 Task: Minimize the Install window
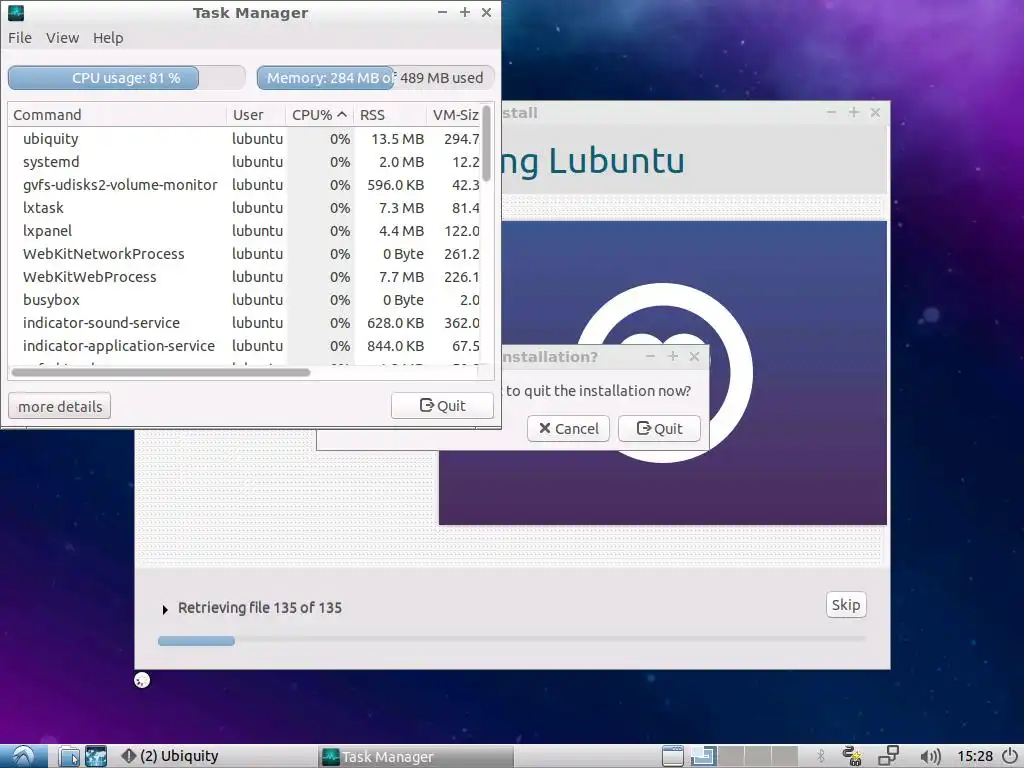(831, 112)
